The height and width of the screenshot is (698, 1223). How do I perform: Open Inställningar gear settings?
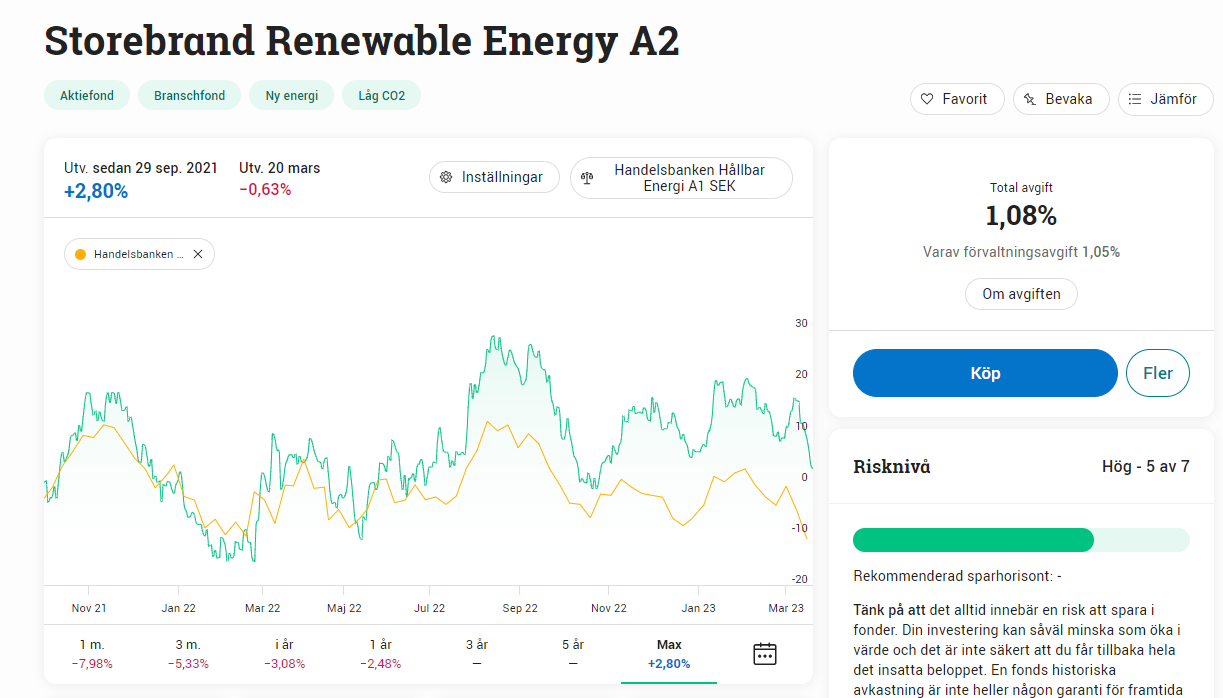(447, 177)
